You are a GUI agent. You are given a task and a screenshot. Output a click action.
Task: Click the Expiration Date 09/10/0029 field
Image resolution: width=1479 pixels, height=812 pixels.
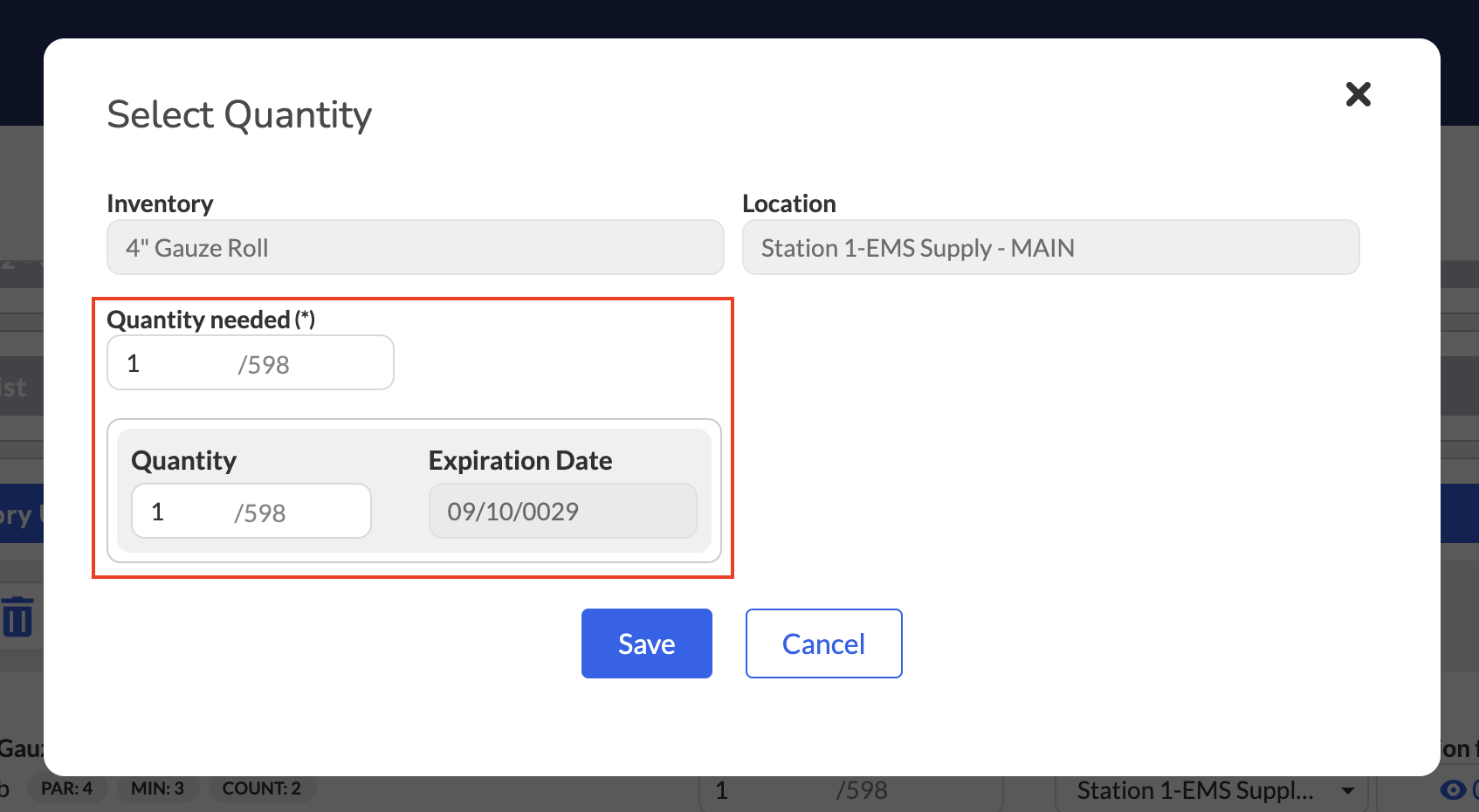click(563, 511)
